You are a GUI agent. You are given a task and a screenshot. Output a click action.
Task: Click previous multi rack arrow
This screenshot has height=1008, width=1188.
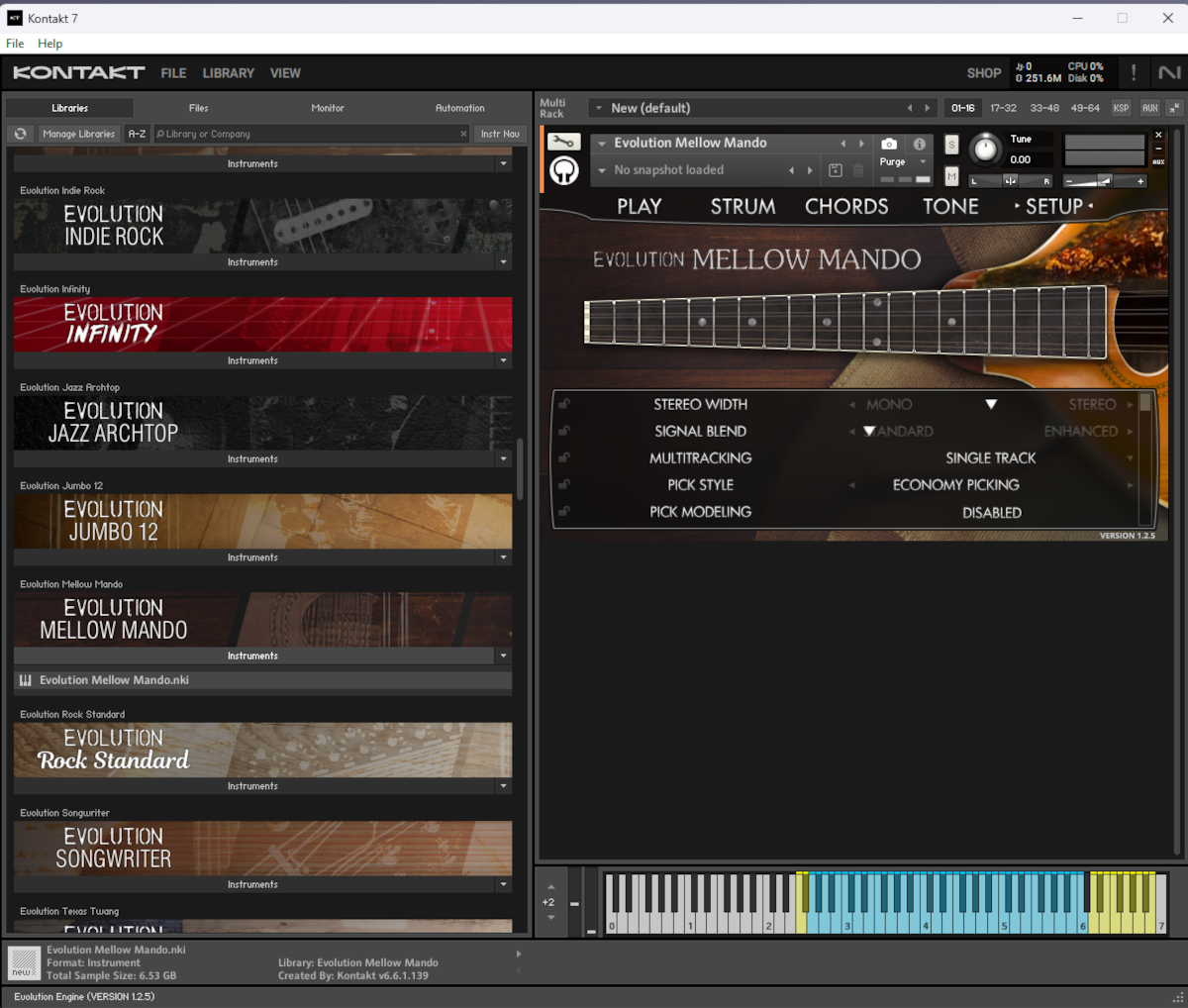(x=910, y=108)
